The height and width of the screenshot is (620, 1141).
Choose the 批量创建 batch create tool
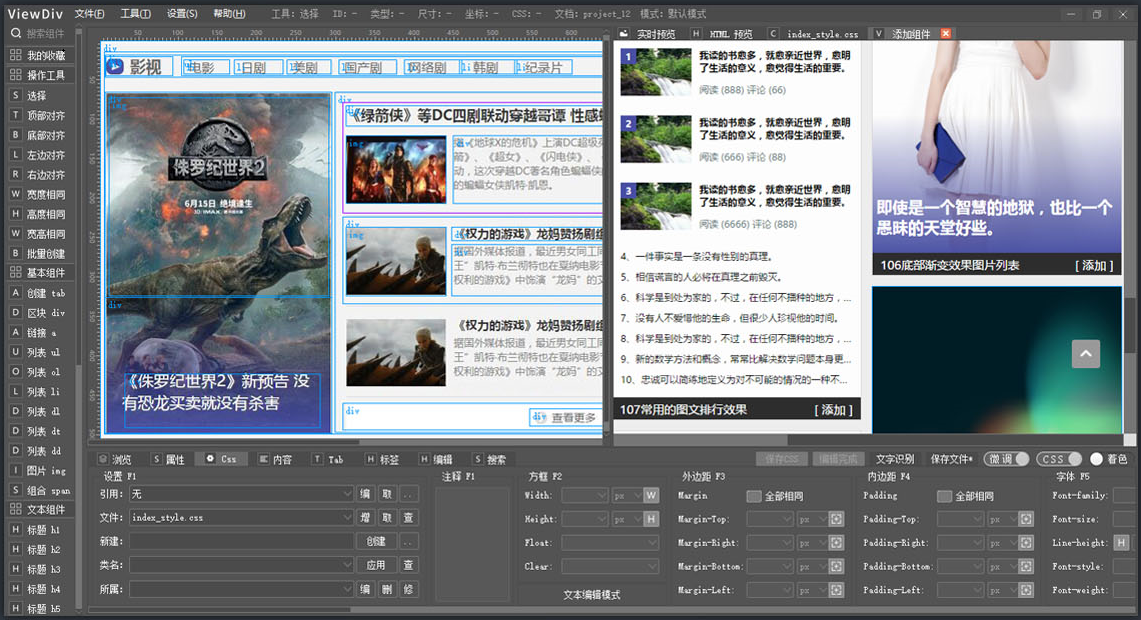(x=45, y=253)
